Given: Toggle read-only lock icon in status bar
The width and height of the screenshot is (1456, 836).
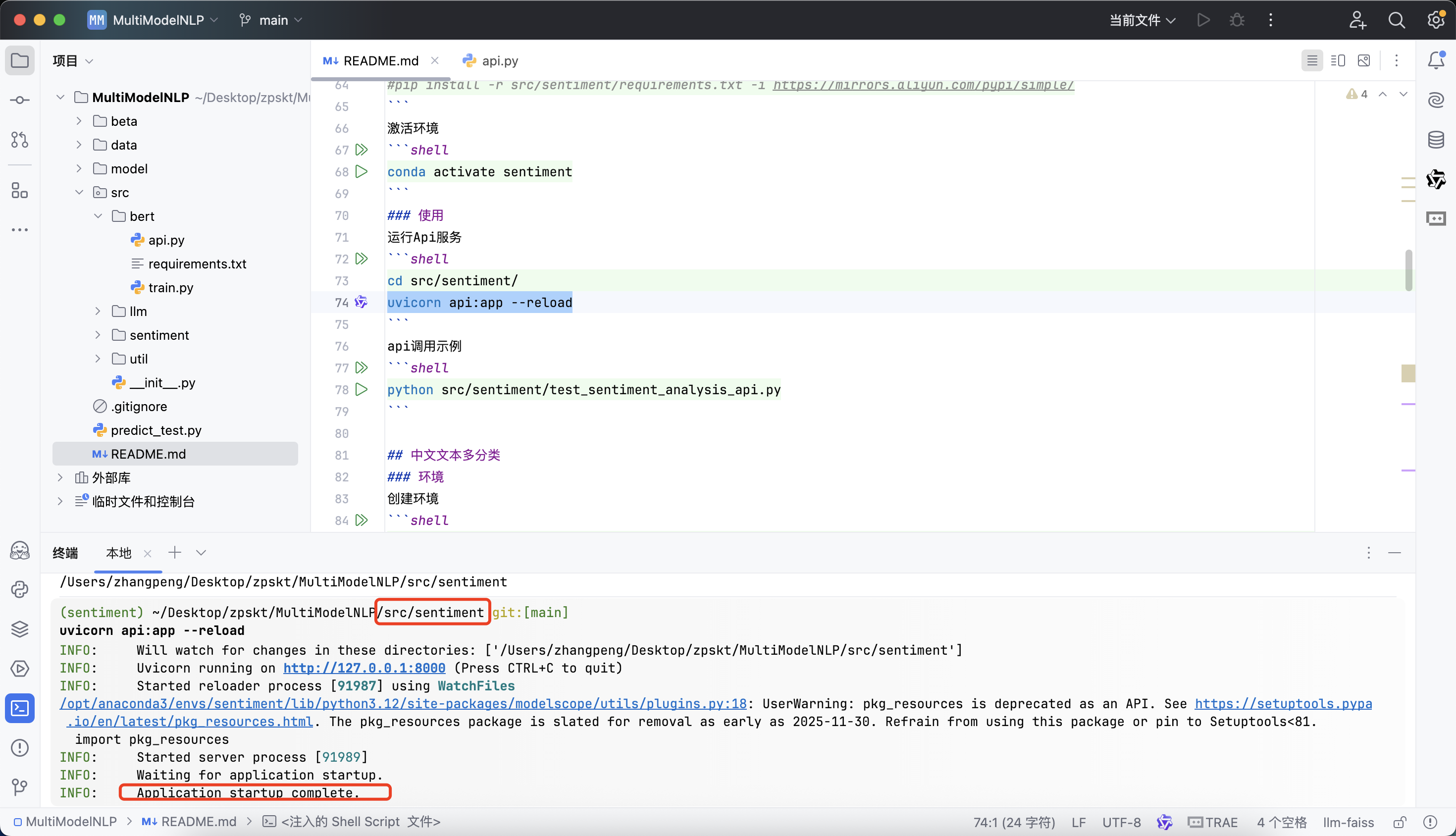Looking at the screenshot, I should click(1400, 822).
